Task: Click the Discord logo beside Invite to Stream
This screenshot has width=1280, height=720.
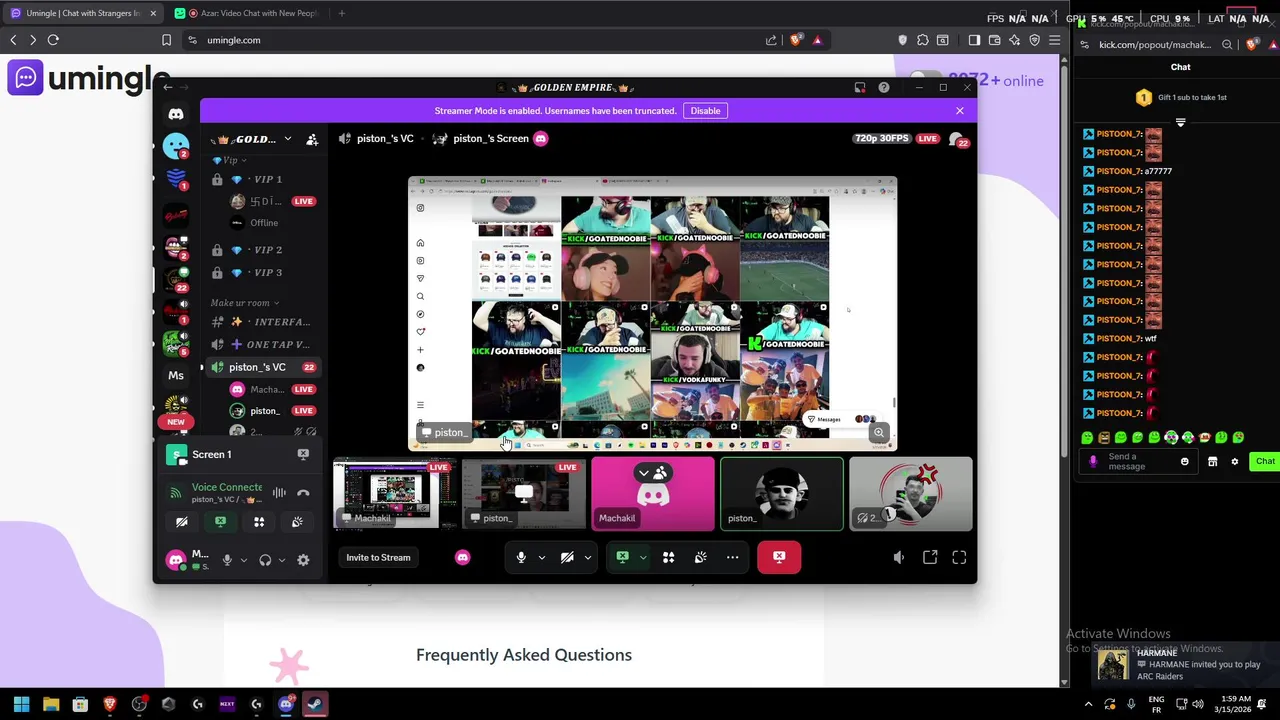Action: [462, 558]
